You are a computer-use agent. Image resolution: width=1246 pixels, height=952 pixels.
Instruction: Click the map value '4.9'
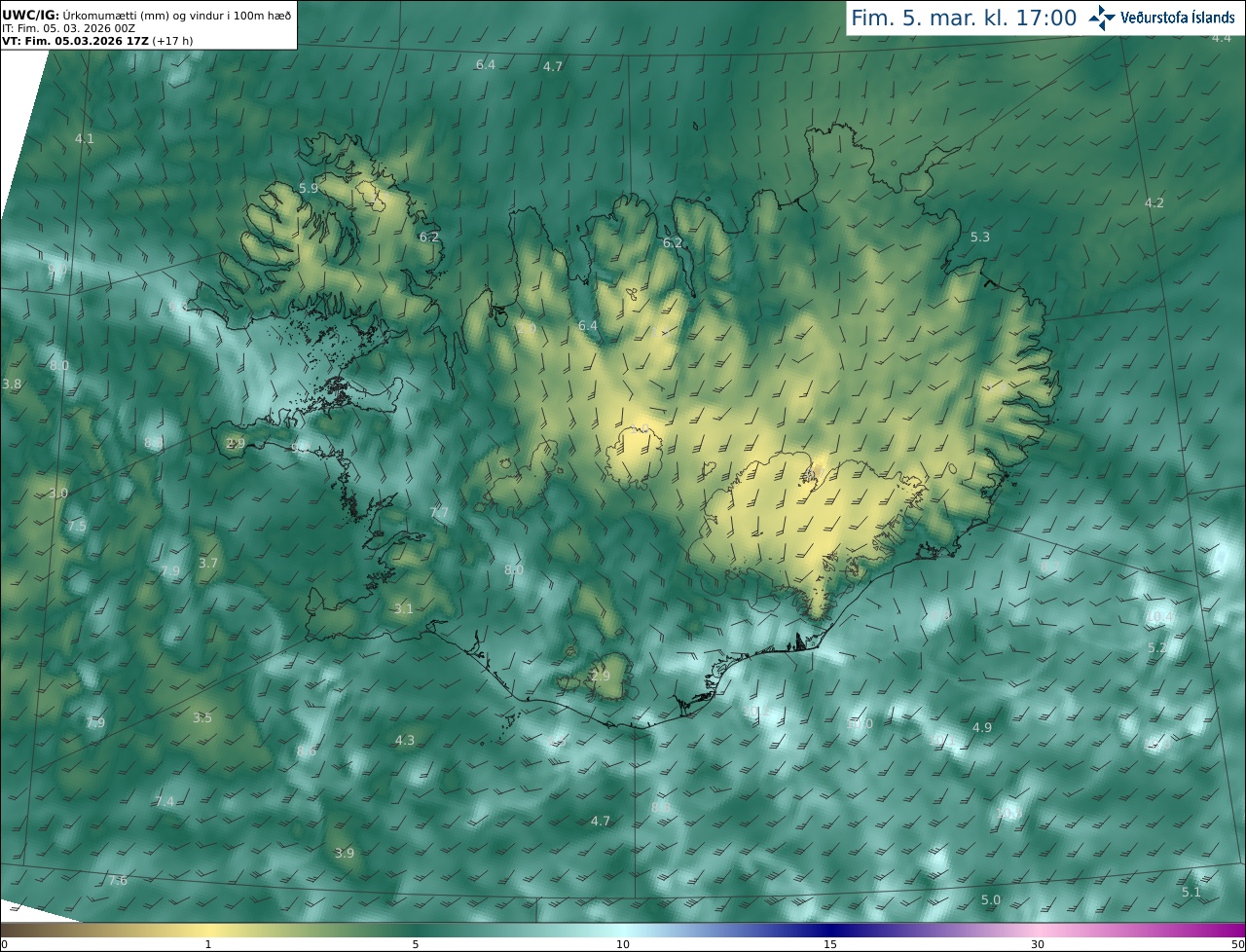pos(982,727)
